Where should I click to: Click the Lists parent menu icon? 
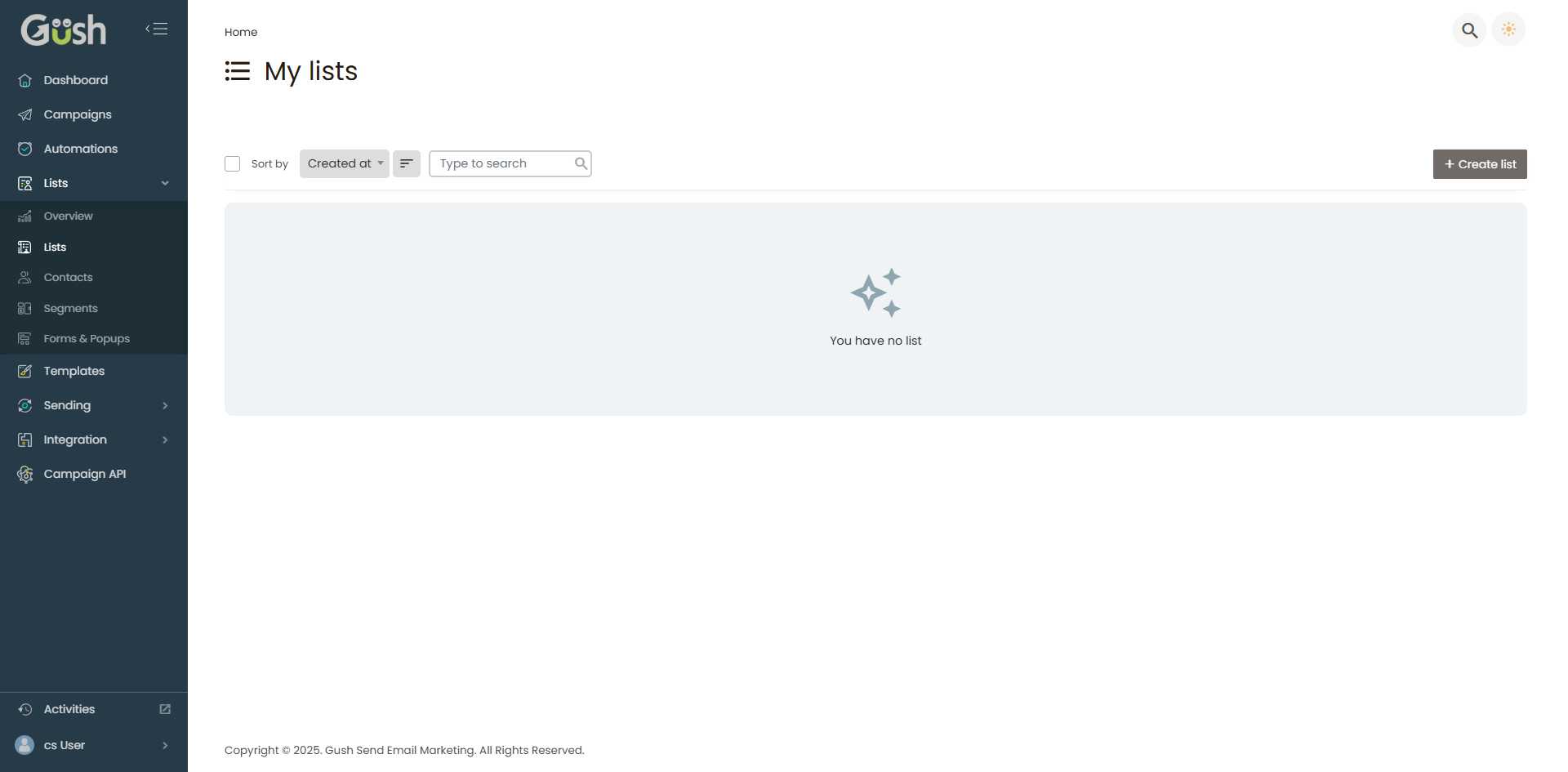pyautogui.click(x=25, y=183)
